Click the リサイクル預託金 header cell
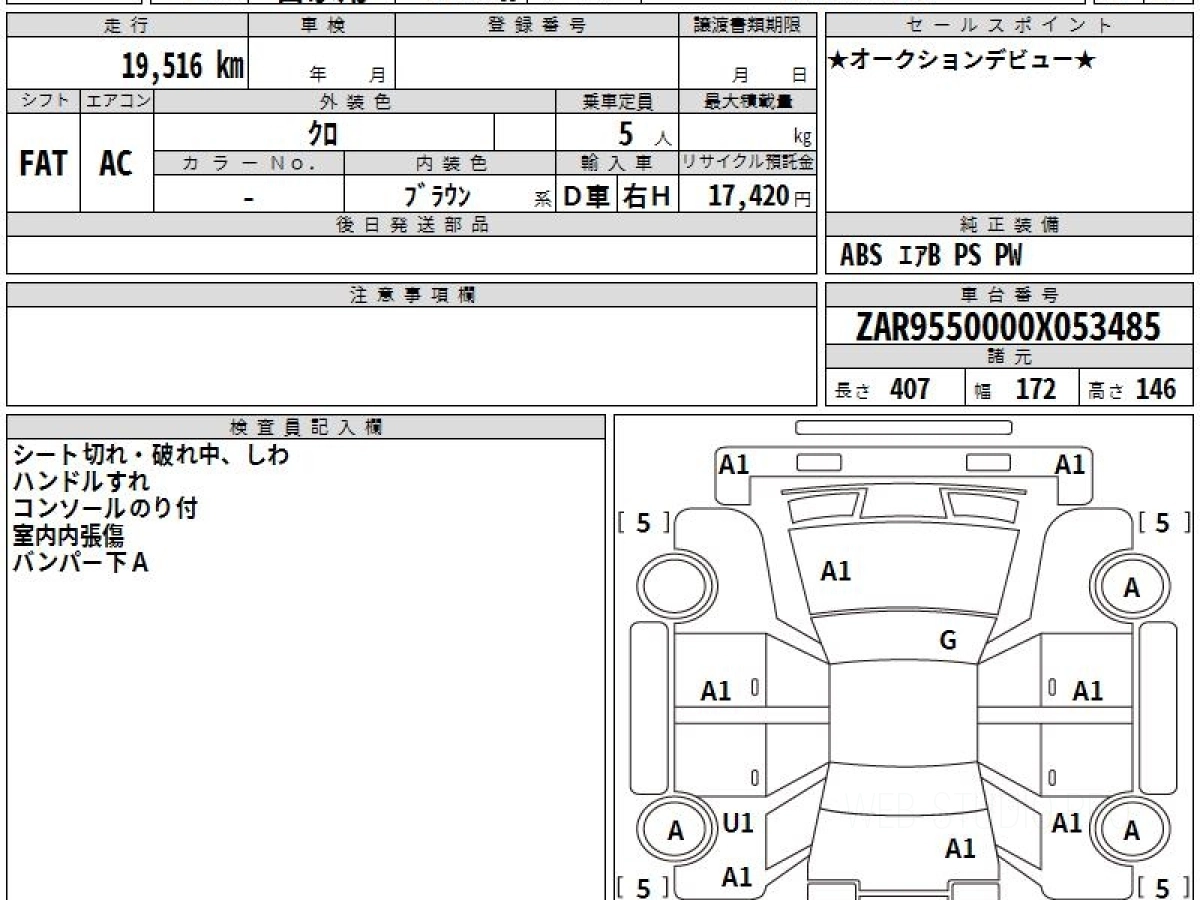Viewport: 1200px width, 900px height. pyautogui.click(x=748, y=163)
